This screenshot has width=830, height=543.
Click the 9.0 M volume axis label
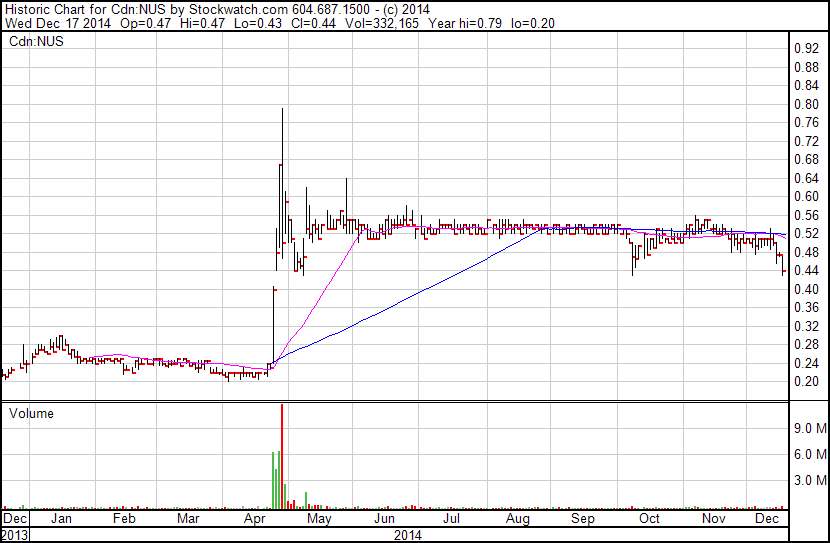pyautogui.click(x=808, y=428)
